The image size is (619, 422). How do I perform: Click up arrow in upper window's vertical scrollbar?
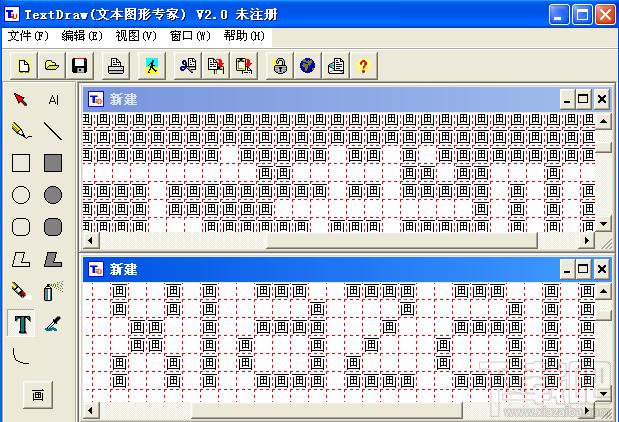[603, 120]
